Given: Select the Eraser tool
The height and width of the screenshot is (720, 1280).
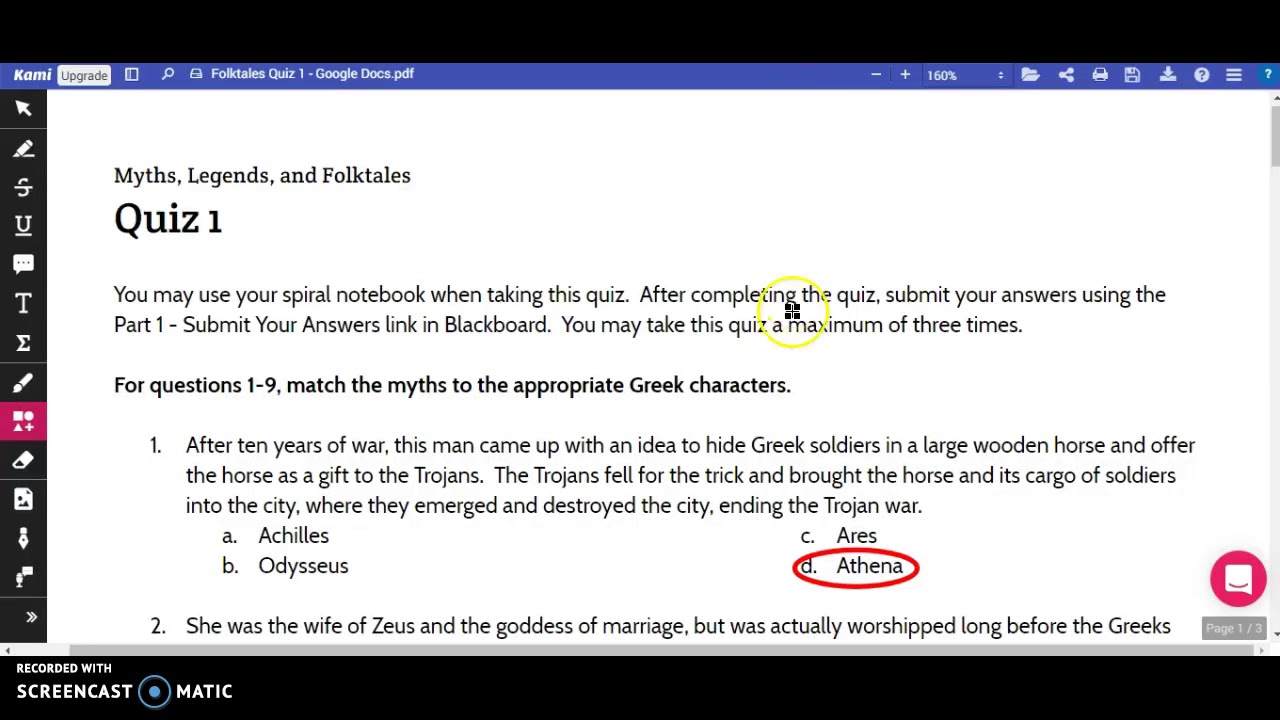Looking at the screenshot, I should (x=23, y=460).
